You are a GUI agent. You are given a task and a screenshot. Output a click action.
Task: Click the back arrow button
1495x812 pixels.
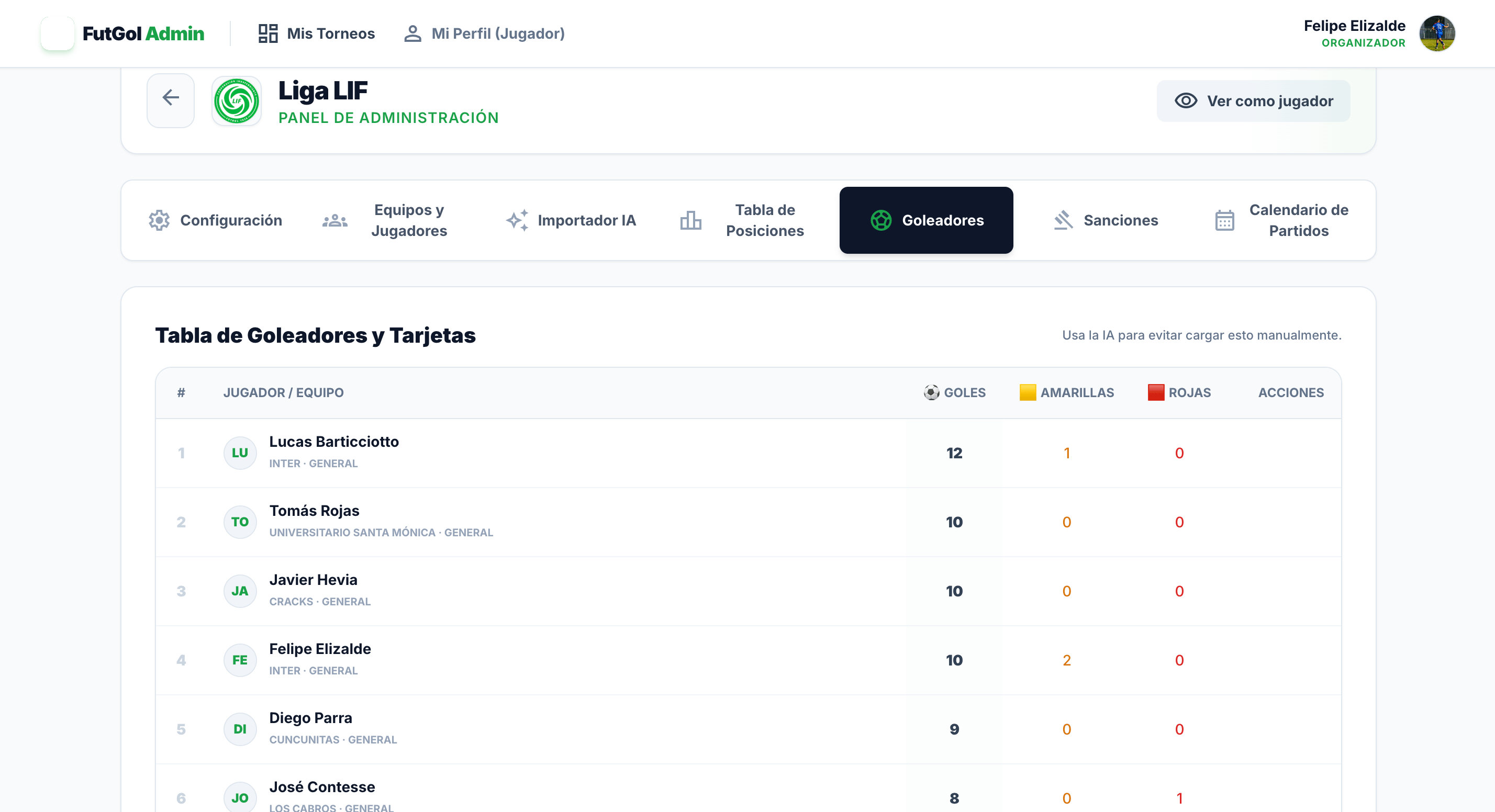(170, 98)
